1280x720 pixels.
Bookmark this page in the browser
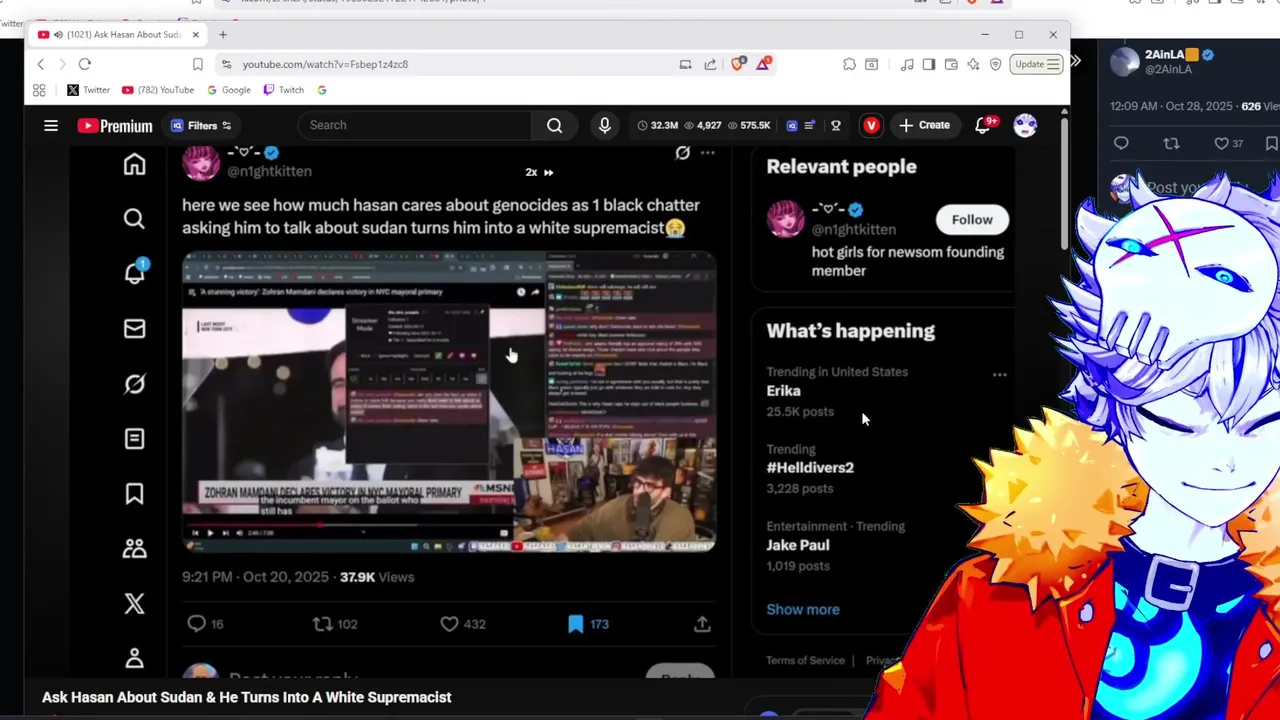pos(197,64)
